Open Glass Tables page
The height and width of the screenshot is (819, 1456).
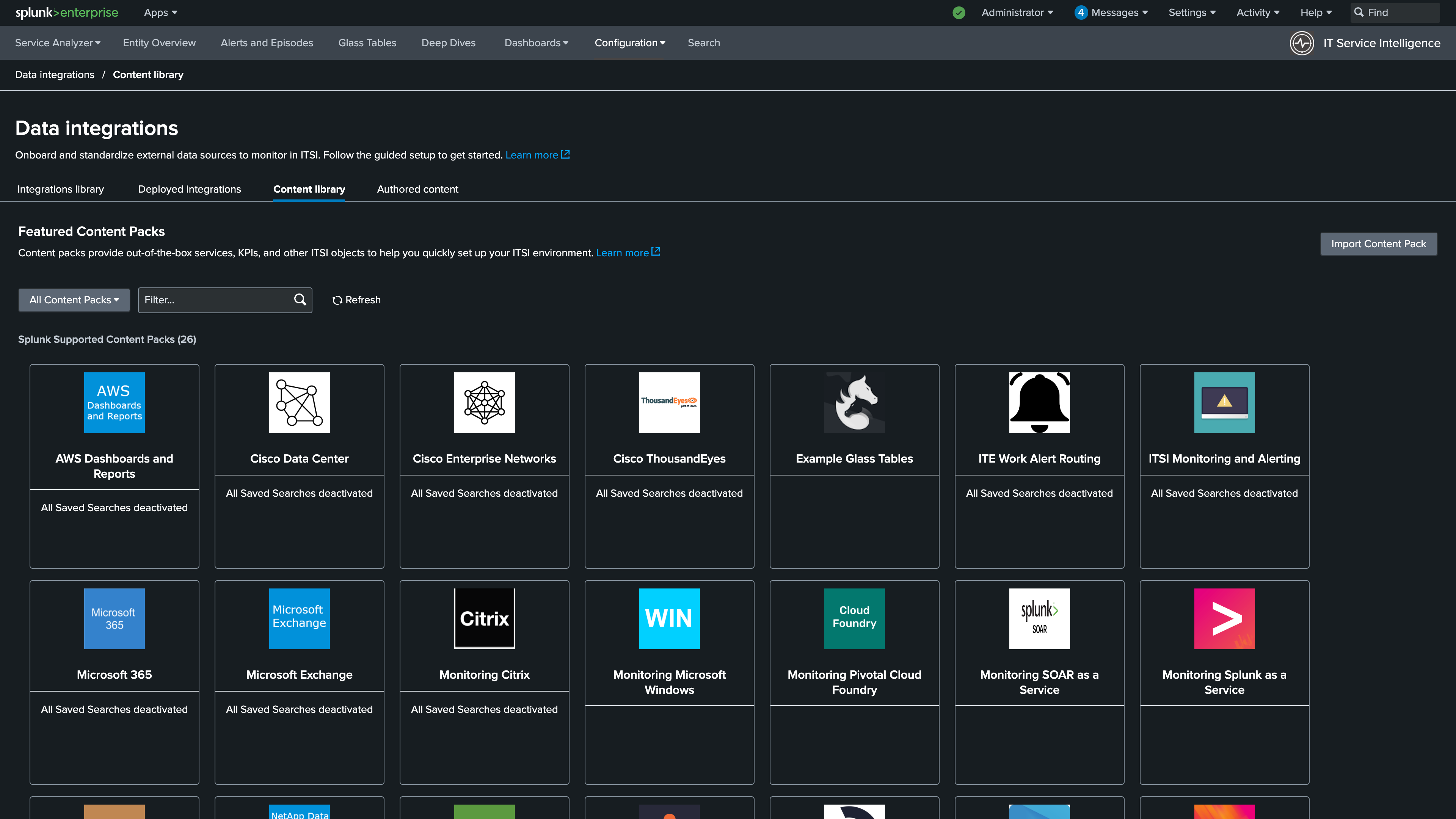click(x=367, y=43)
